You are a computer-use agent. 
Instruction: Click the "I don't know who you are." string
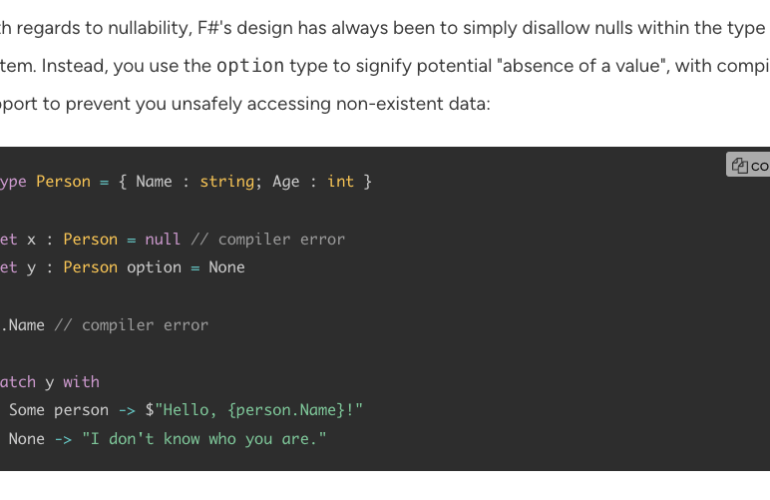tap(204, 439)
